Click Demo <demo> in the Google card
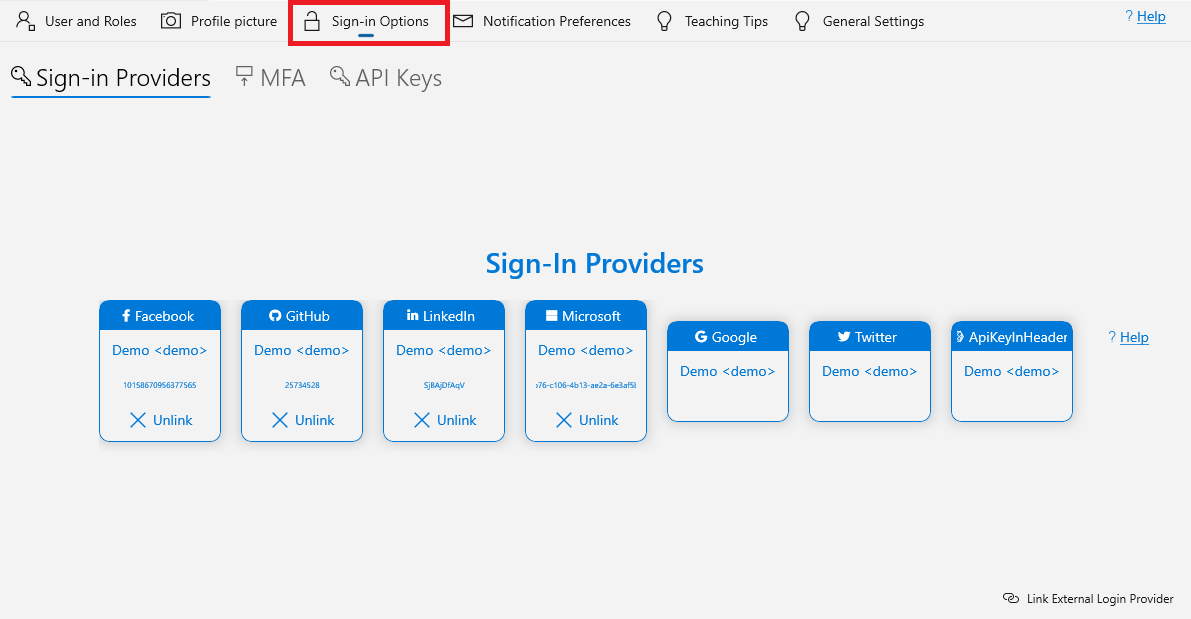The height and width of the screenshot is (619, 1191). pos(728,371)
